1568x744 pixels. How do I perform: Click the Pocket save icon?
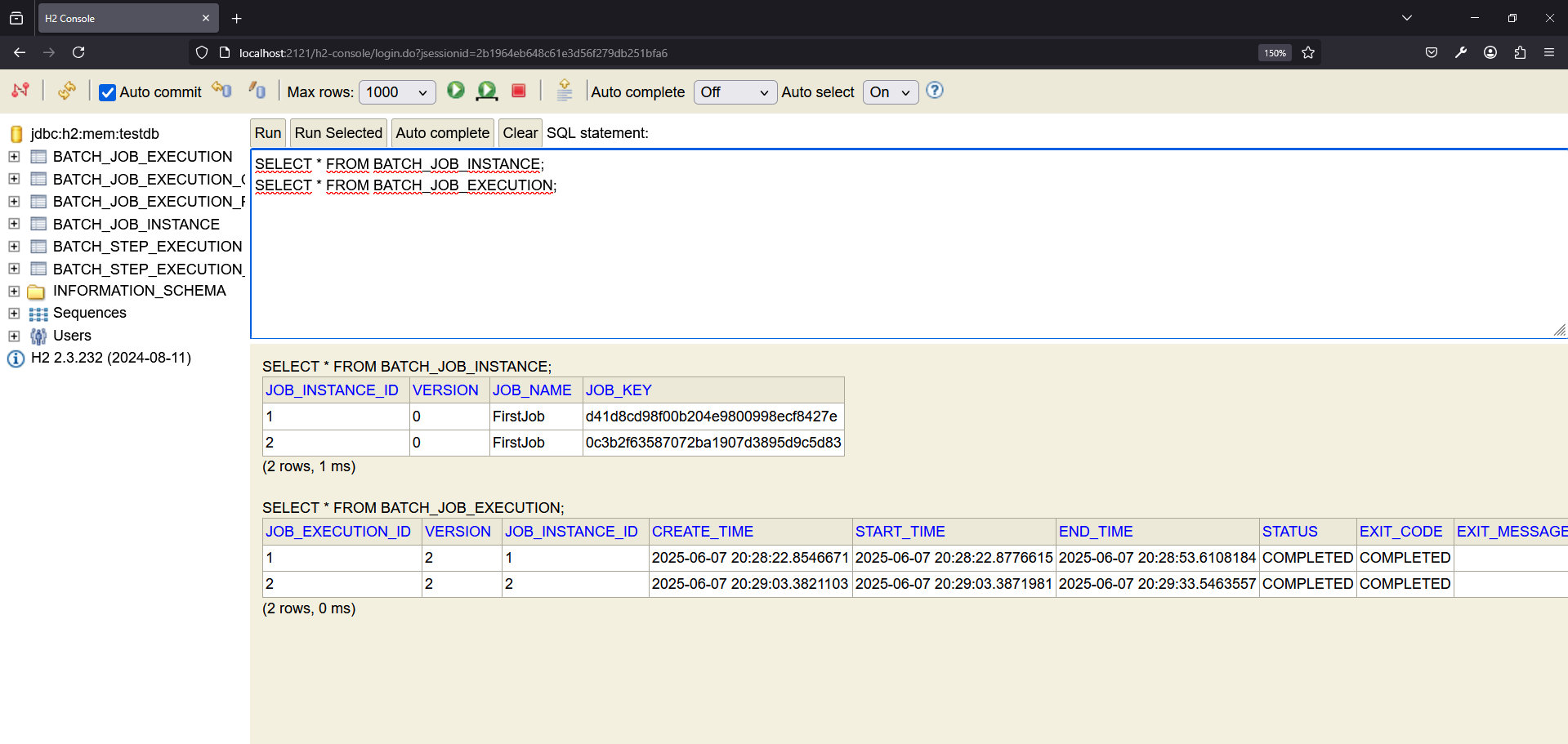(1432, 52)
